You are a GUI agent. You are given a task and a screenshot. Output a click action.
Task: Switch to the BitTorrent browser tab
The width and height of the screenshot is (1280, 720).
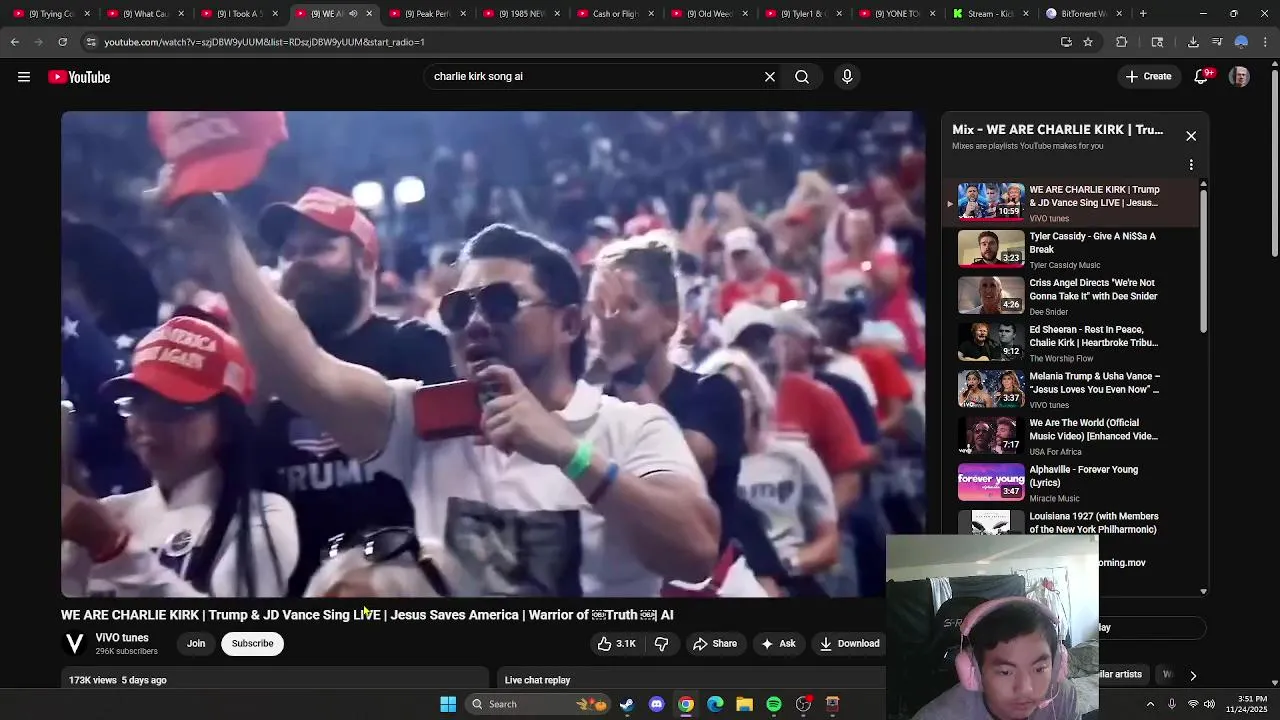1084,14
